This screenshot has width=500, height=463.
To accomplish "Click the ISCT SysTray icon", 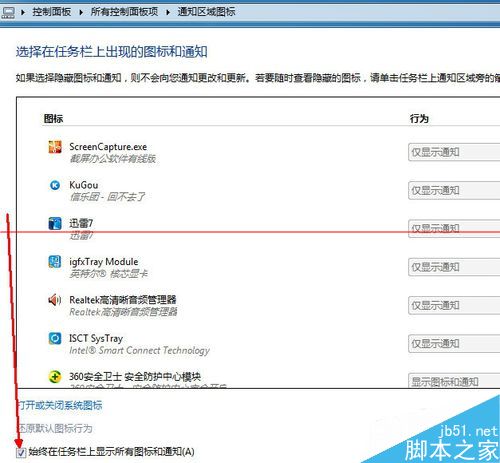I will point(55,338).
